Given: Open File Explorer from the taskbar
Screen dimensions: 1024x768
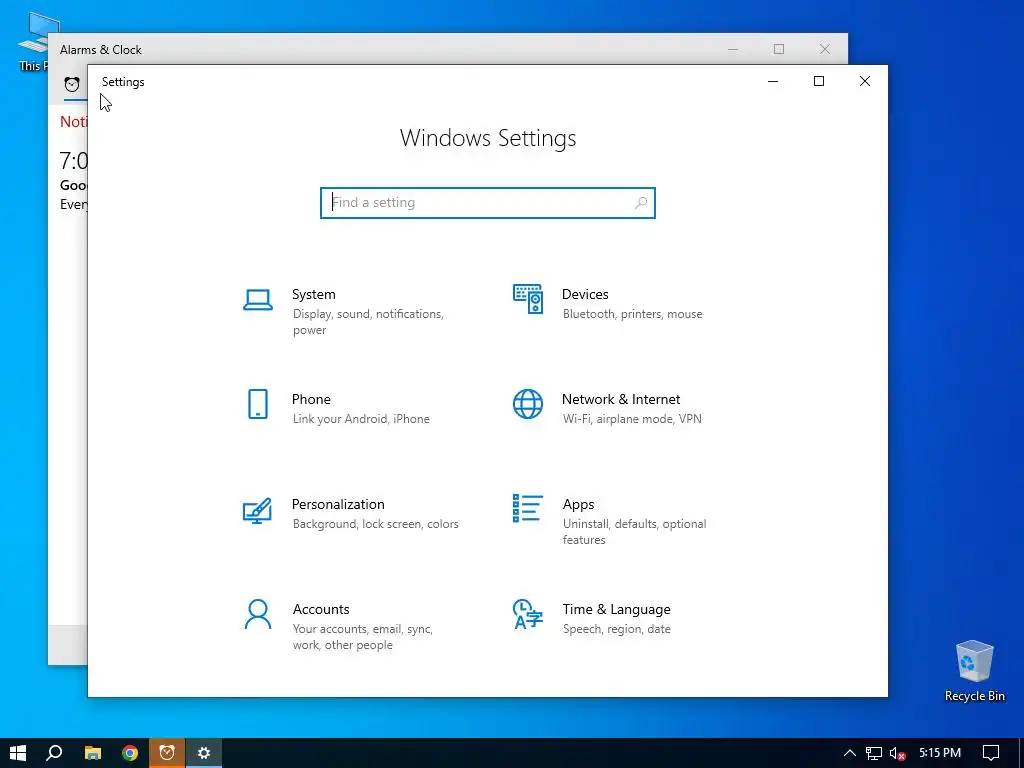Looking at the screenshot, I should (x=93, y=753).
